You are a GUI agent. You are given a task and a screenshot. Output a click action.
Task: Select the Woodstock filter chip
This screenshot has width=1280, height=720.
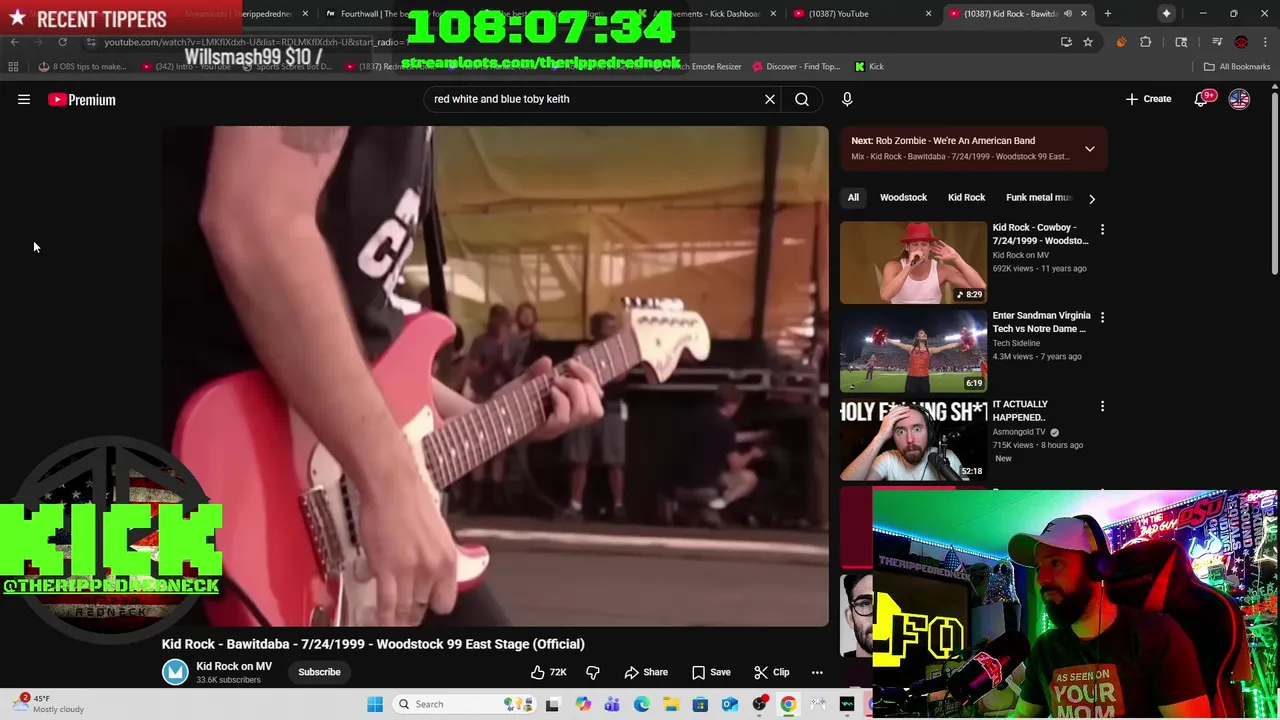[x=903, y=198]
